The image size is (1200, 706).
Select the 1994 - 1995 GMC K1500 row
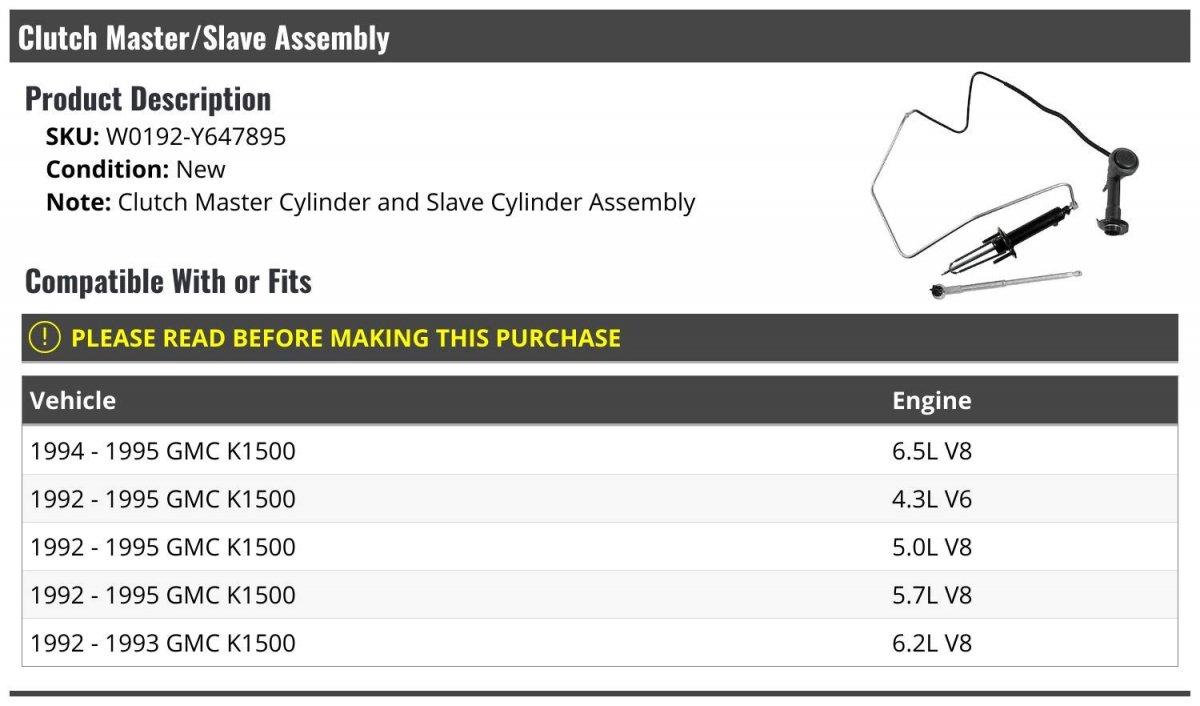click(x=163, y=451)
